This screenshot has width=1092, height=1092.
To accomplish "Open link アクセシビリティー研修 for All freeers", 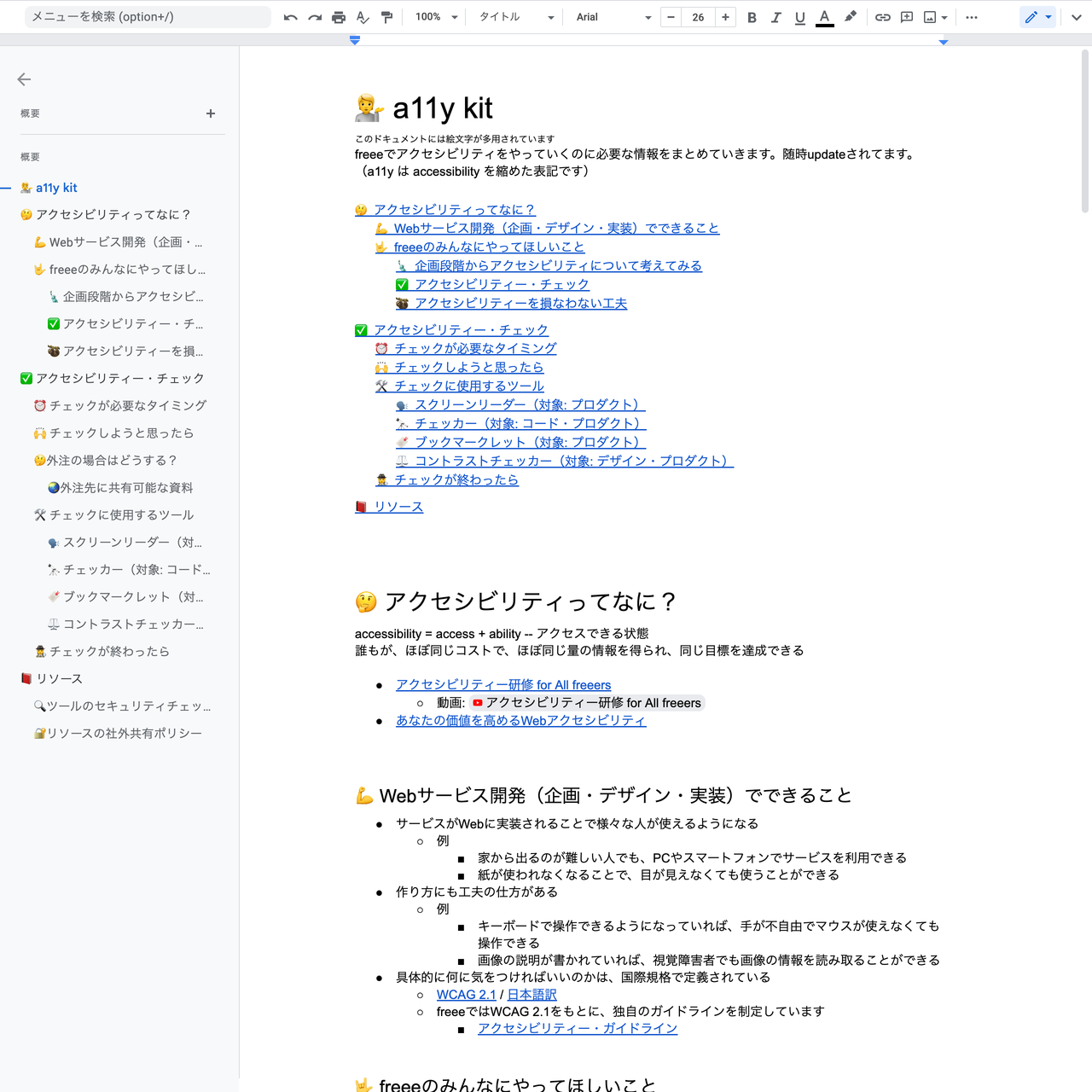I will [x=503, y=685].
